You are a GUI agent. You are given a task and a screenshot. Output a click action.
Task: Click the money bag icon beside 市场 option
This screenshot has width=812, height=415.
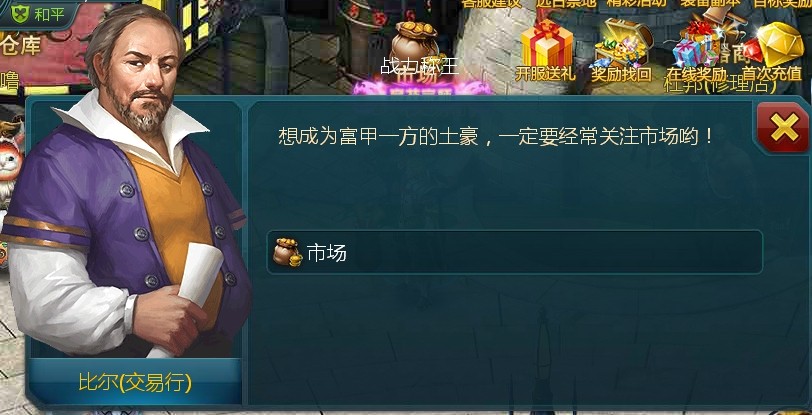pos(288,252)
